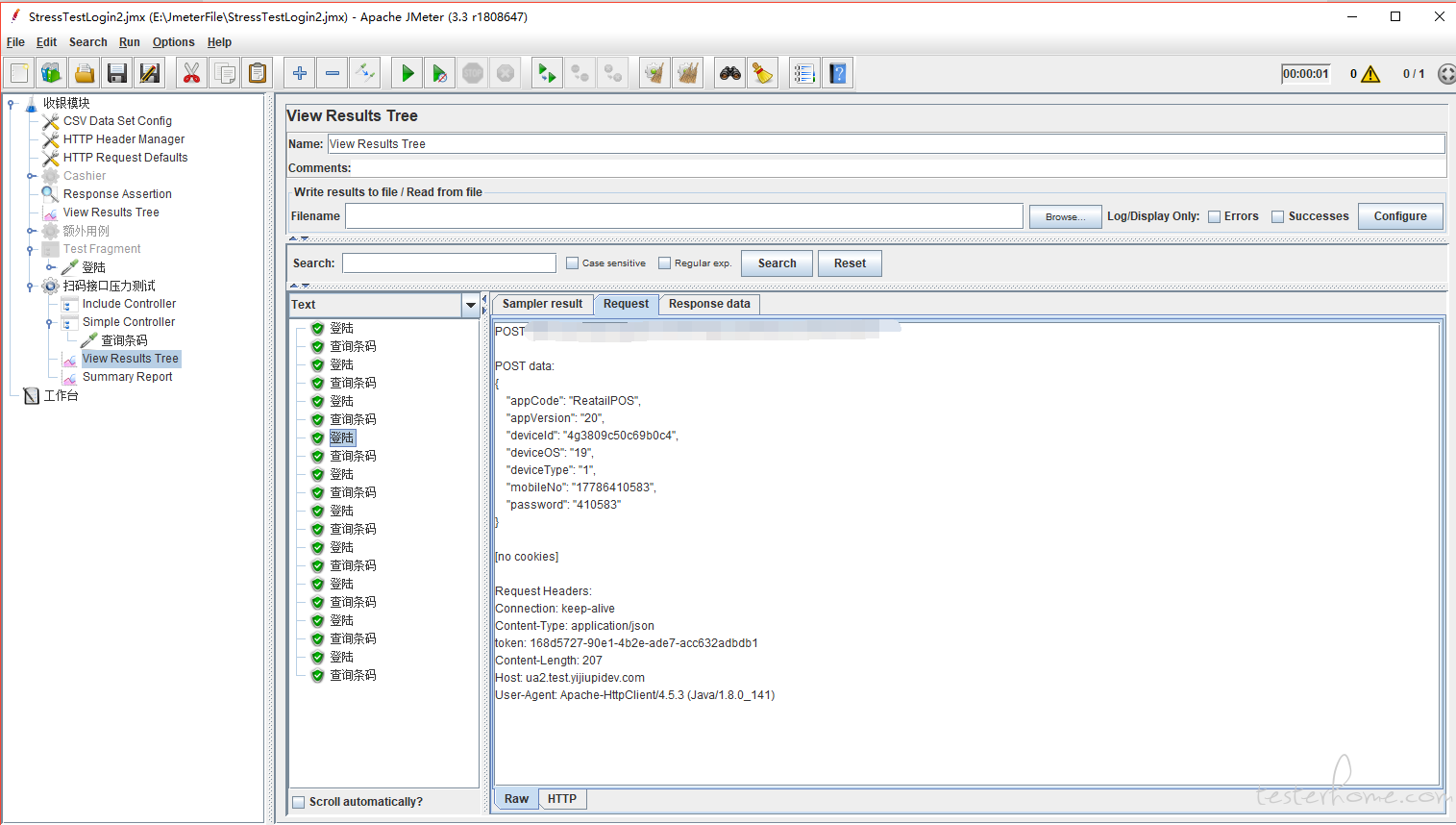
Task: Click the Paste clipboard icon
Action: (x=258, y=73)
